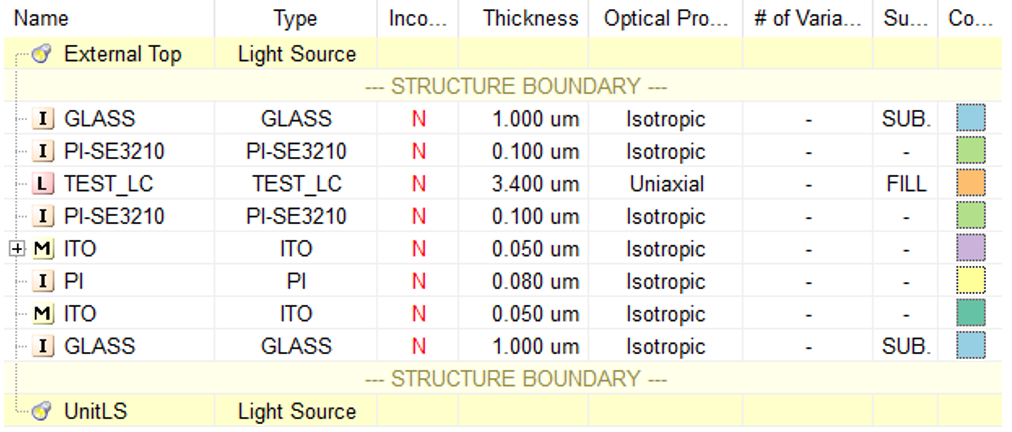Expand the ITO layer tree node
This screenshot has height=432, width=1012.
(16, 249)
